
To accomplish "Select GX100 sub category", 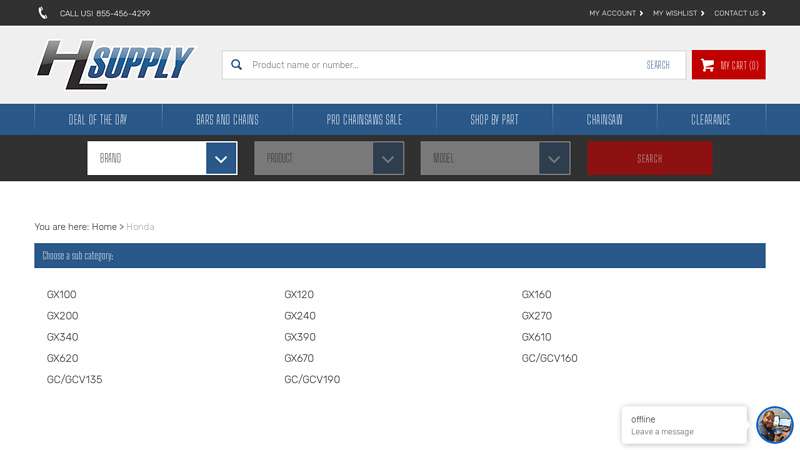I will tap(62, 294).
